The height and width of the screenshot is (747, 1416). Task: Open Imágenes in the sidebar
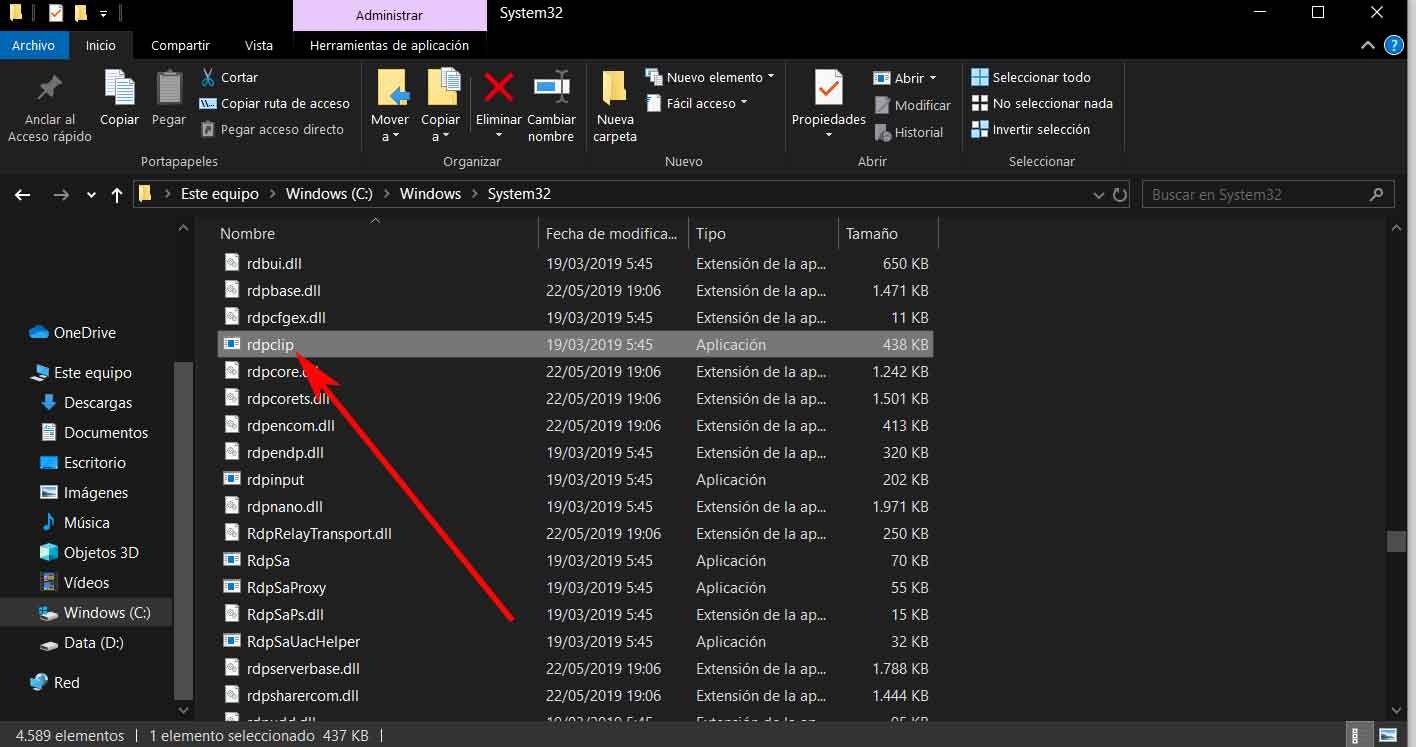[x=84, y=493]
